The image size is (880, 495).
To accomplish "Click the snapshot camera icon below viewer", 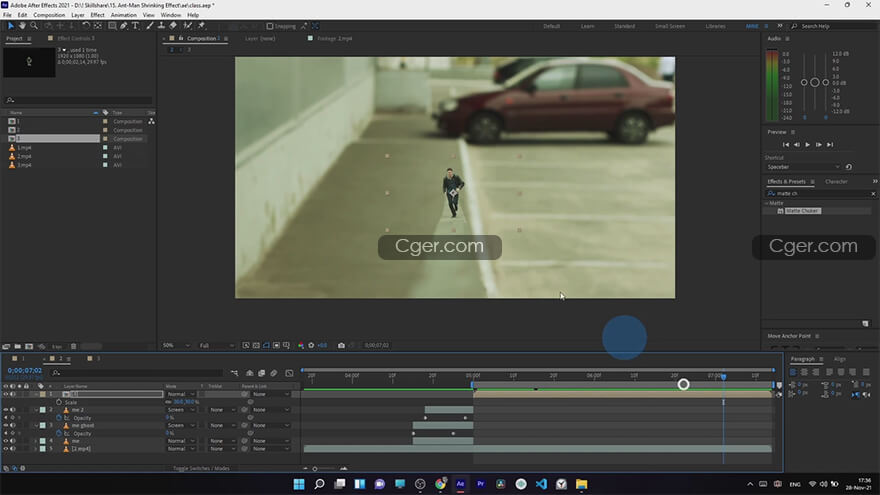I will point(341,346).
